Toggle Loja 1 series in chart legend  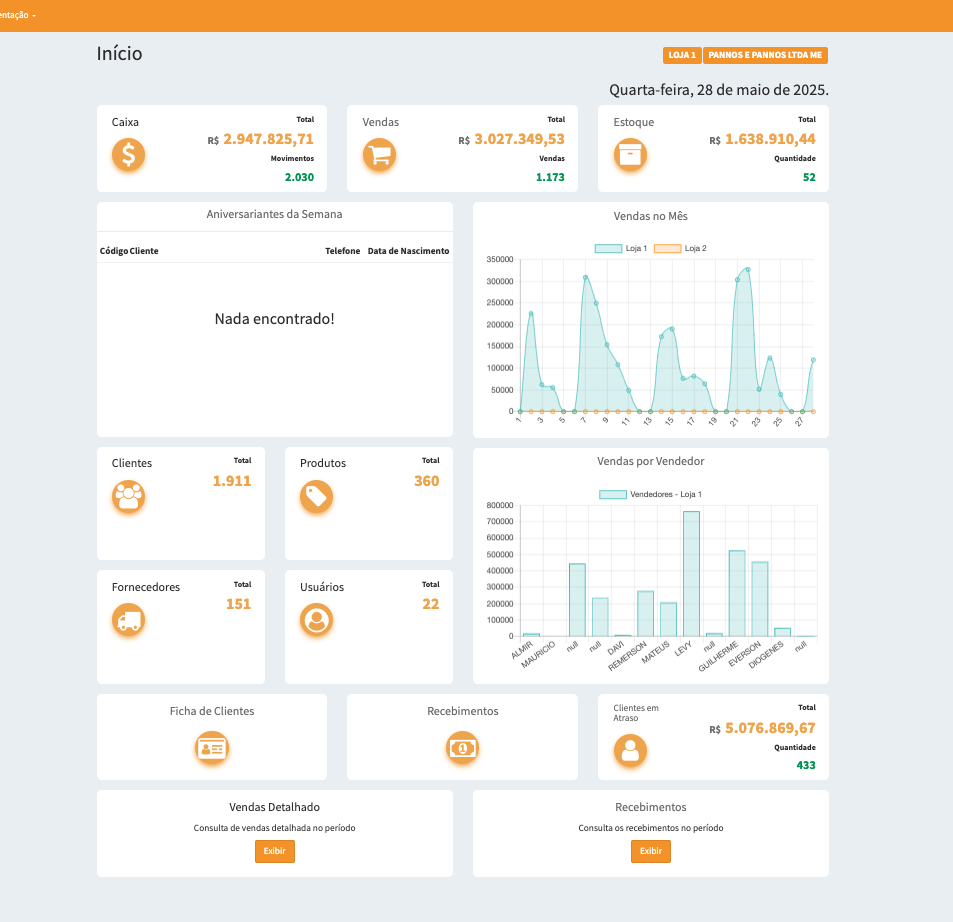[621, 248]
